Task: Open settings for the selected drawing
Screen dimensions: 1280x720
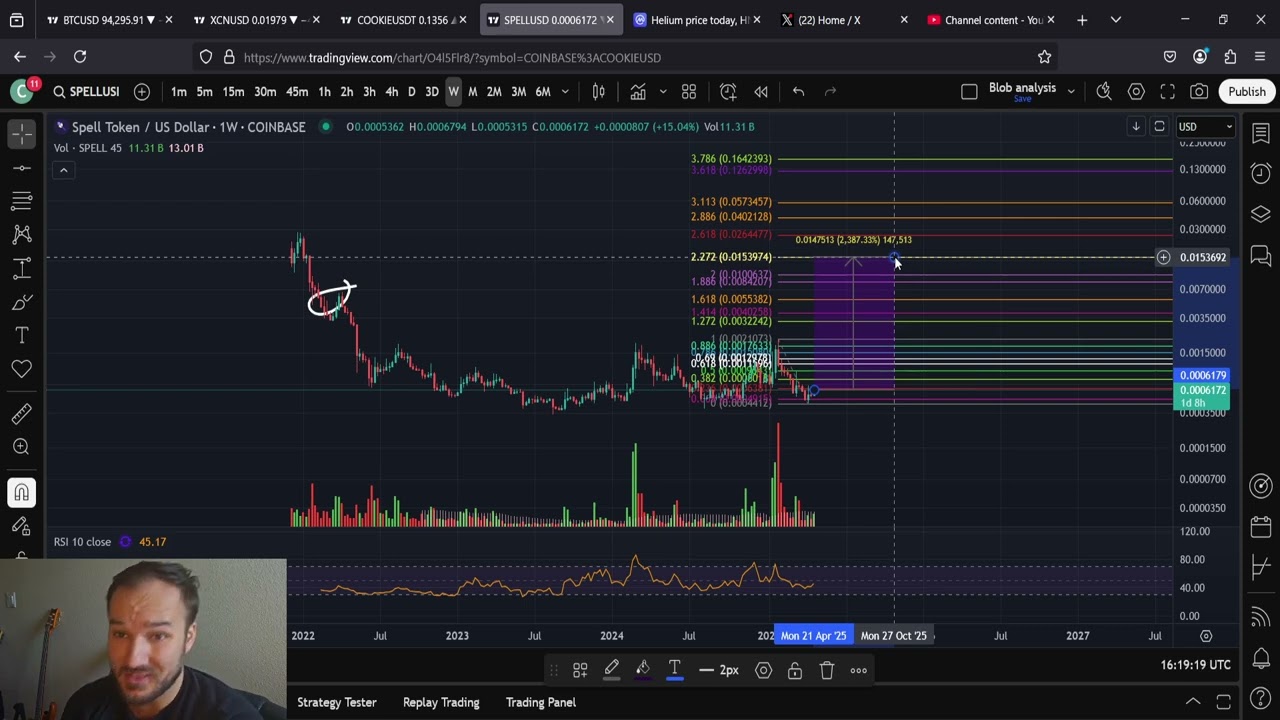Action: click(763, 670)
